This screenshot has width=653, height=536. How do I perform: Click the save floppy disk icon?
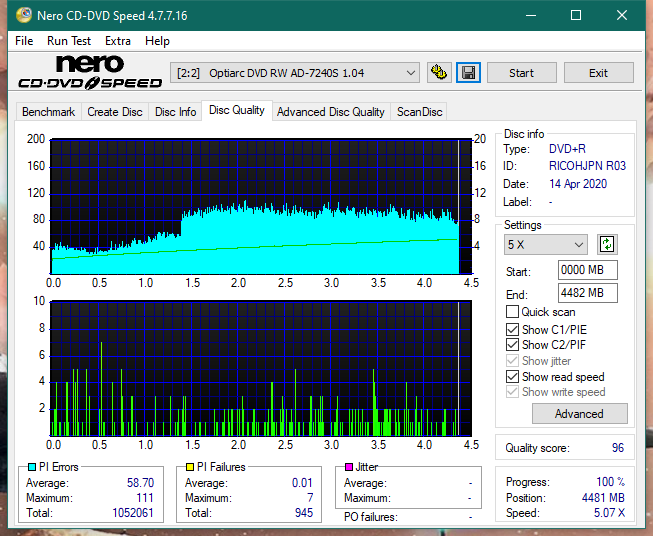coord(469,73)
